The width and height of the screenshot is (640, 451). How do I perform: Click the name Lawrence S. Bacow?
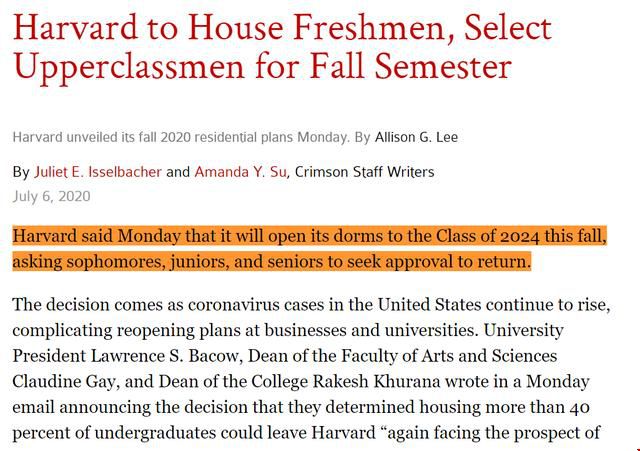point(164,355)
